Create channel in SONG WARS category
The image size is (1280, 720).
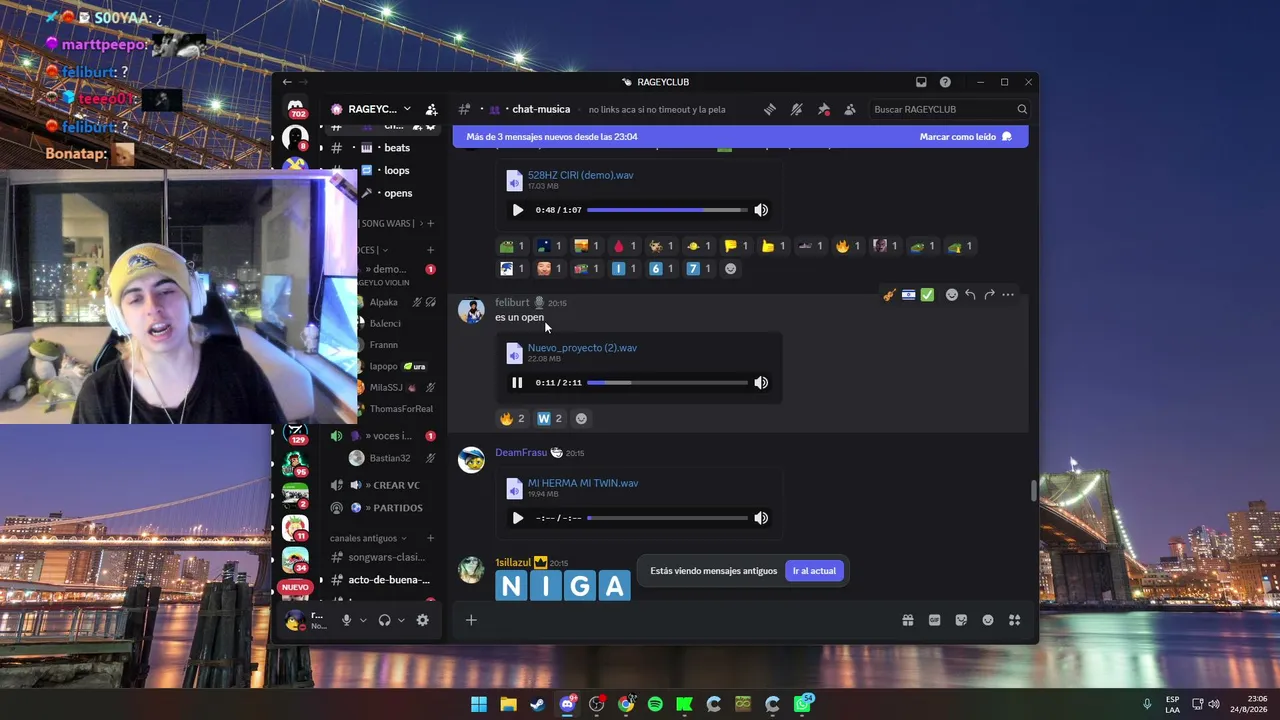[x=431, y=223]
